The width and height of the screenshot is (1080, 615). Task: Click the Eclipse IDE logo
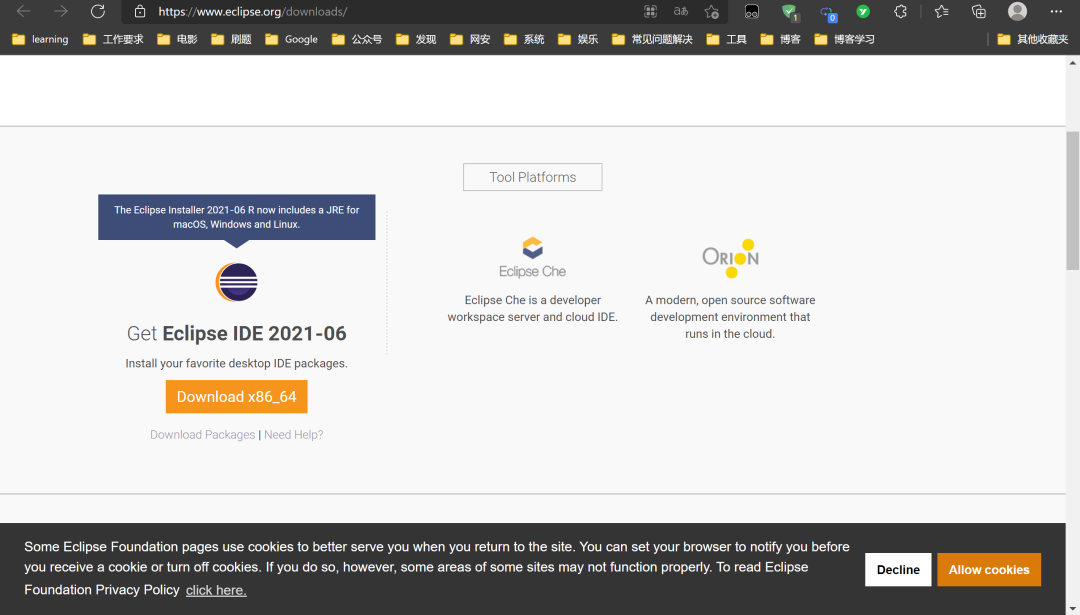(236, 282)
